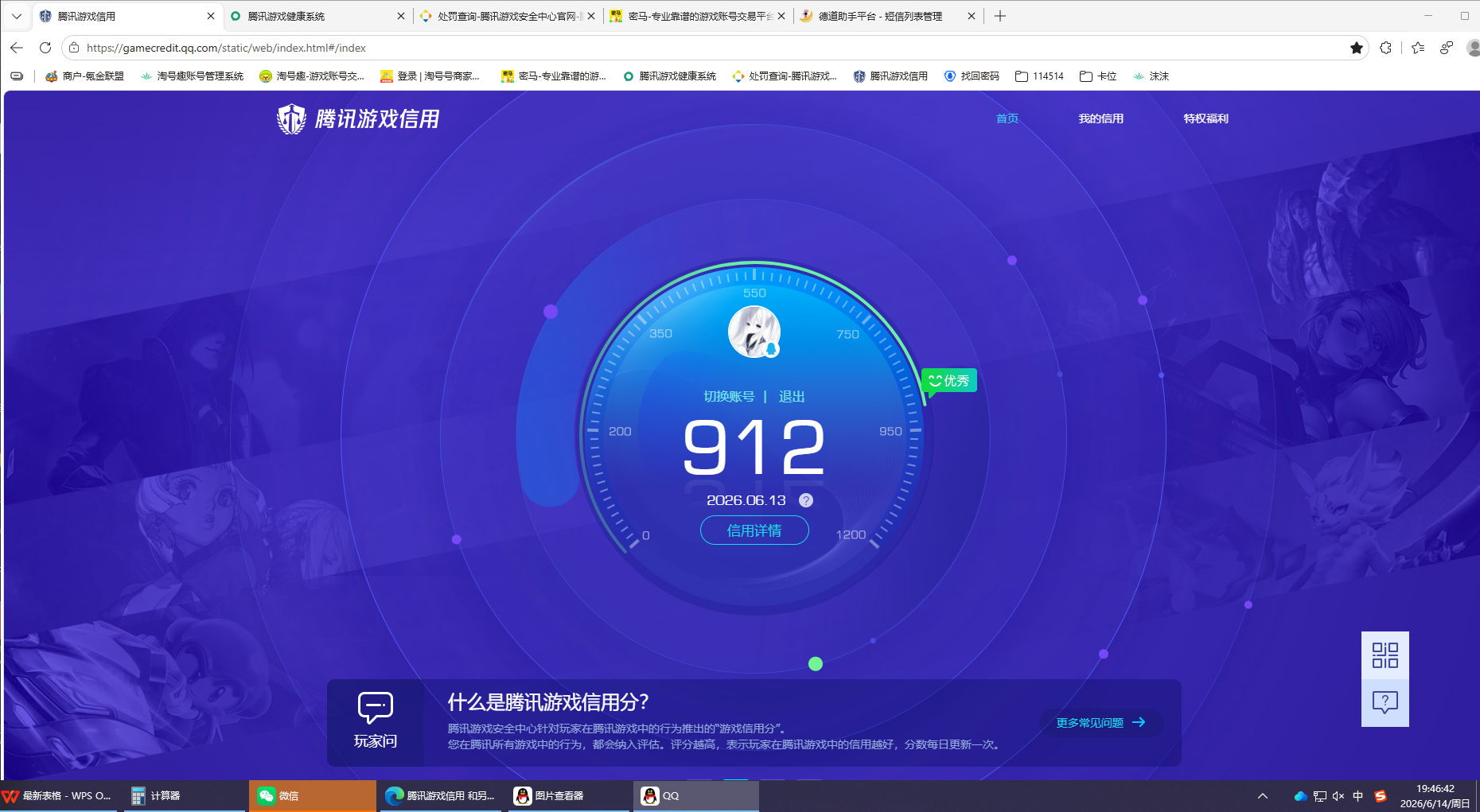The image size is (1480, 812).
Task: Open the browser extensions puzzle icon
Action: click(1386, 48)
